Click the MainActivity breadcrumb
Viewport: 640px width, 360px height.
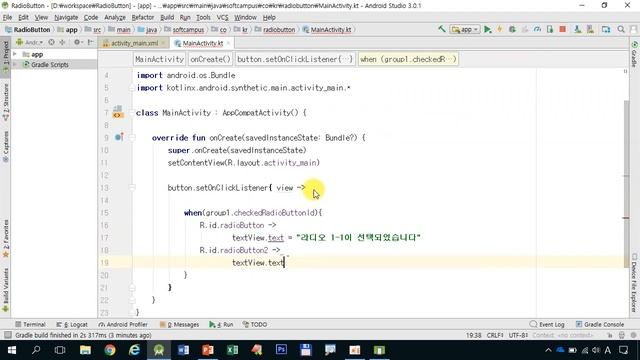click(x=159, y=59)
